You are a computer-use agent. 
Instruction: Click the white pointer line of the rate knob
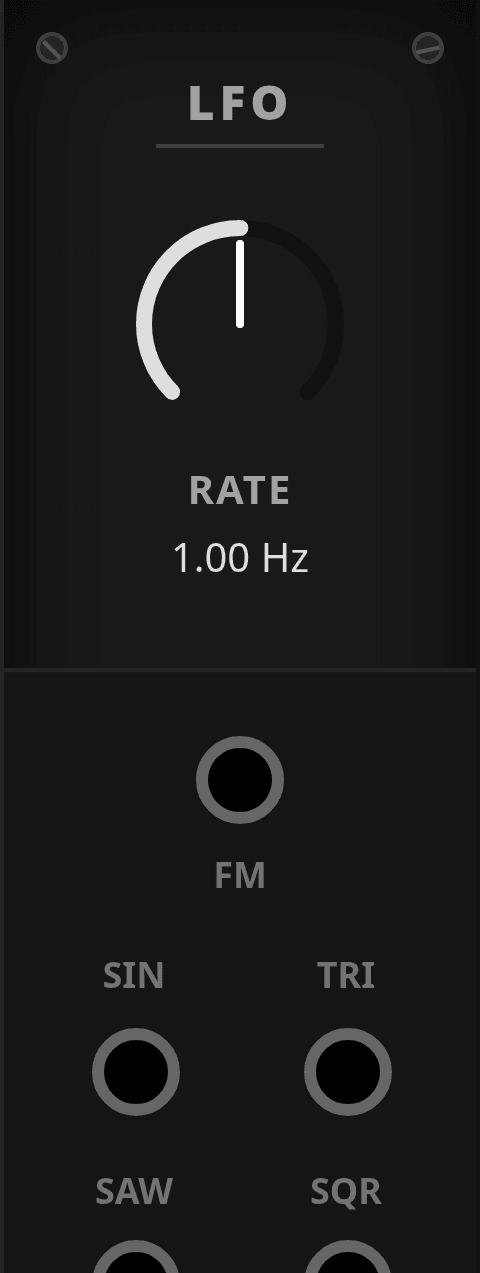(240, 283)
